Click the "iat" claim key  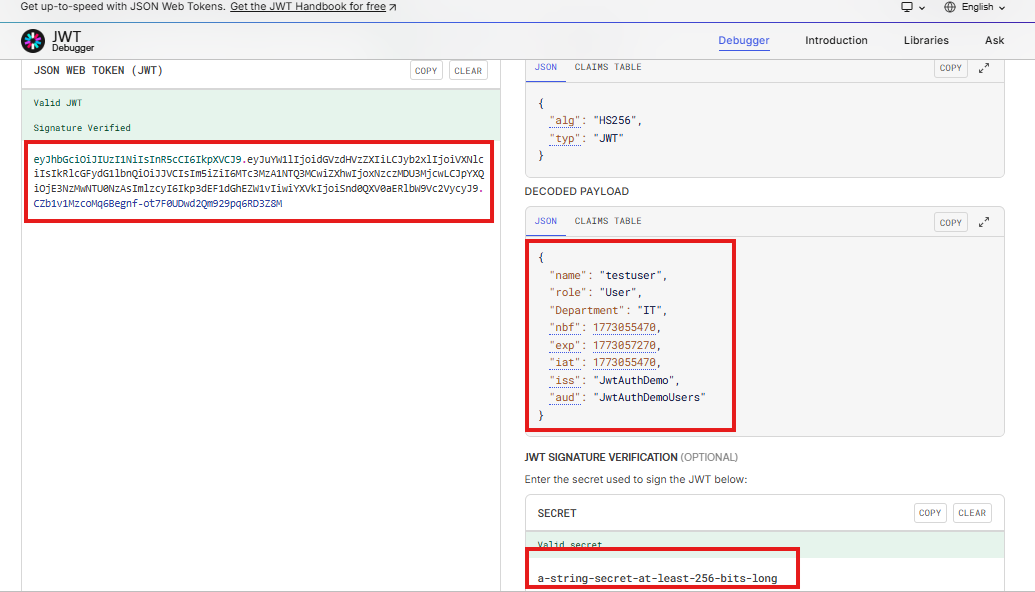[565, 362]
